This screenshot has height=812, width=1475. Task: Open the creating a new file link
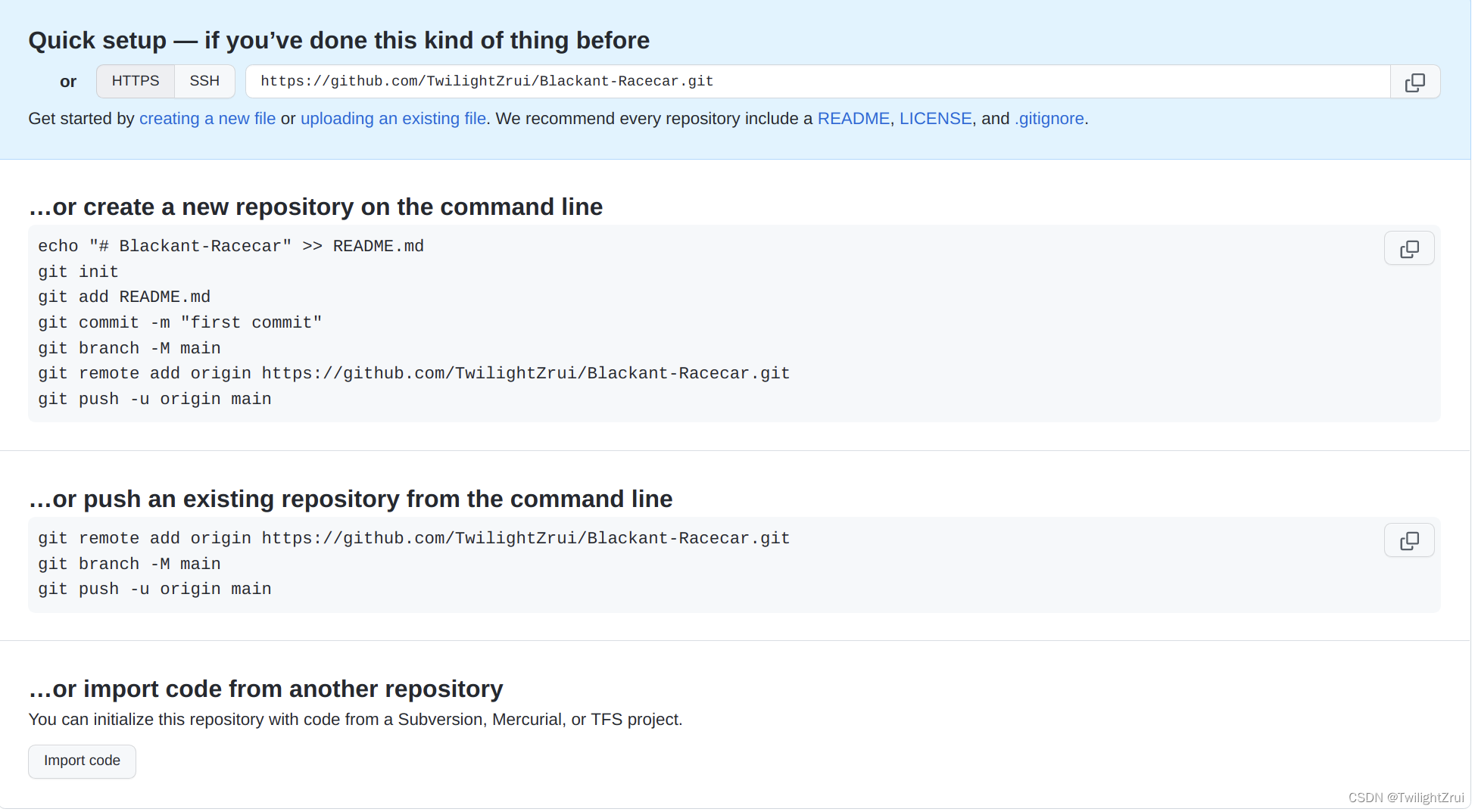(207, 119)
